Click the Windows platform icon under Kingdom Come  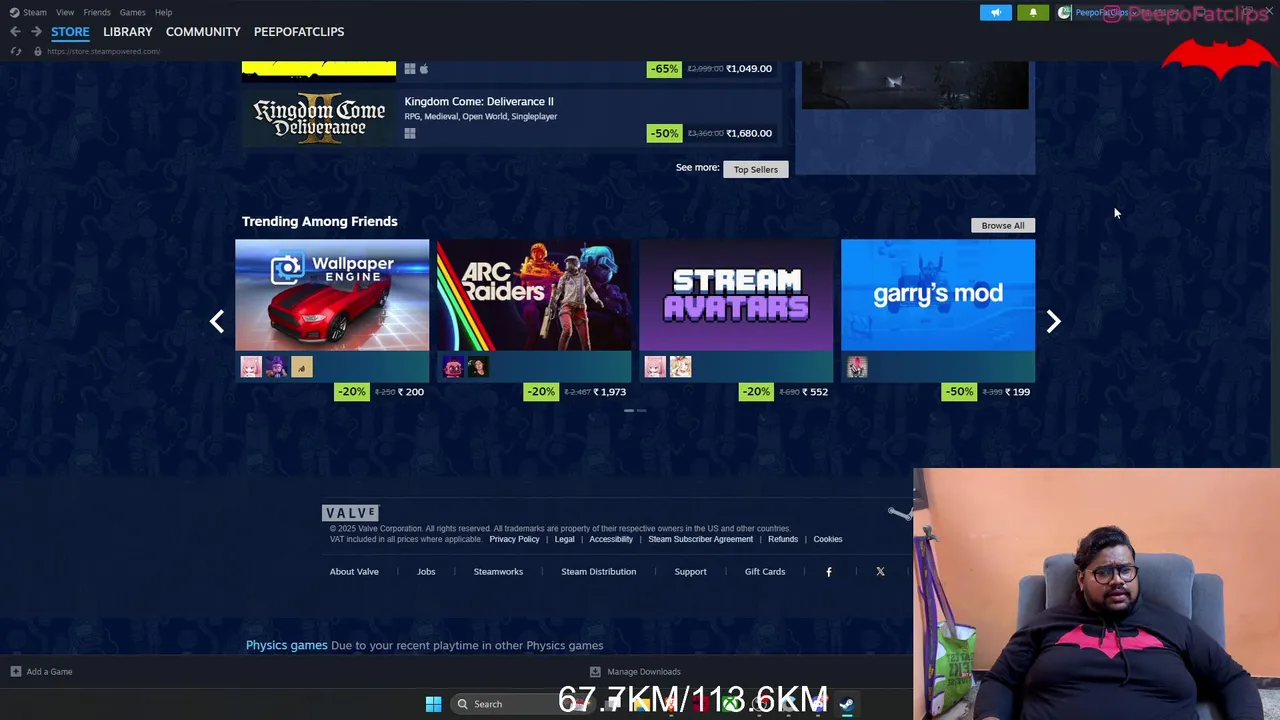(x=410, y=133)
